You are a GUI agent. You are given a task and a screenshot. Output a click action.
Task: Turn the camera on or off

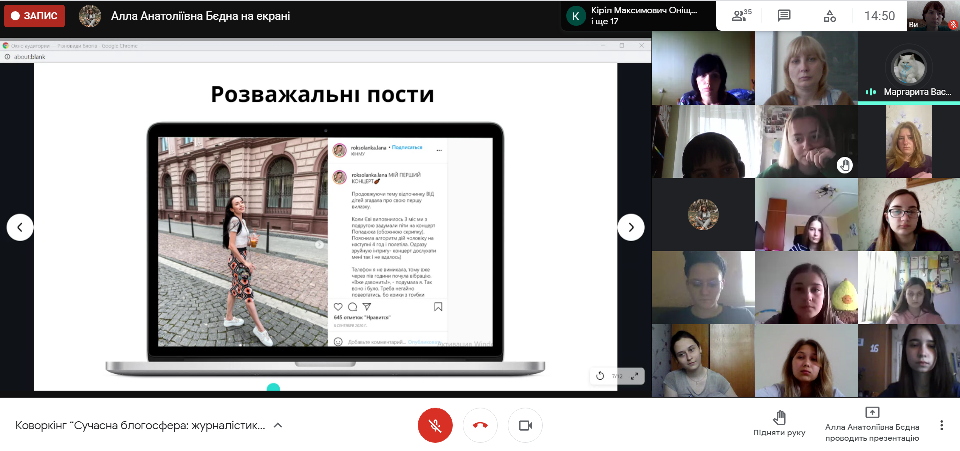[525, 425]
